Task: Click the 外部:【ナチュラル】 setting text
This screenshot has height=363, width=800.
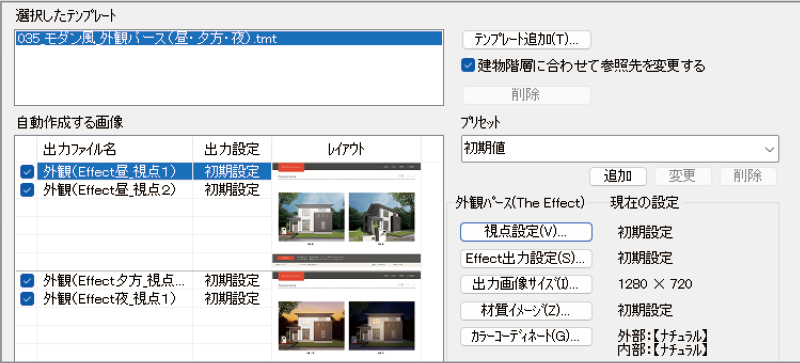Action: point(662,335)
